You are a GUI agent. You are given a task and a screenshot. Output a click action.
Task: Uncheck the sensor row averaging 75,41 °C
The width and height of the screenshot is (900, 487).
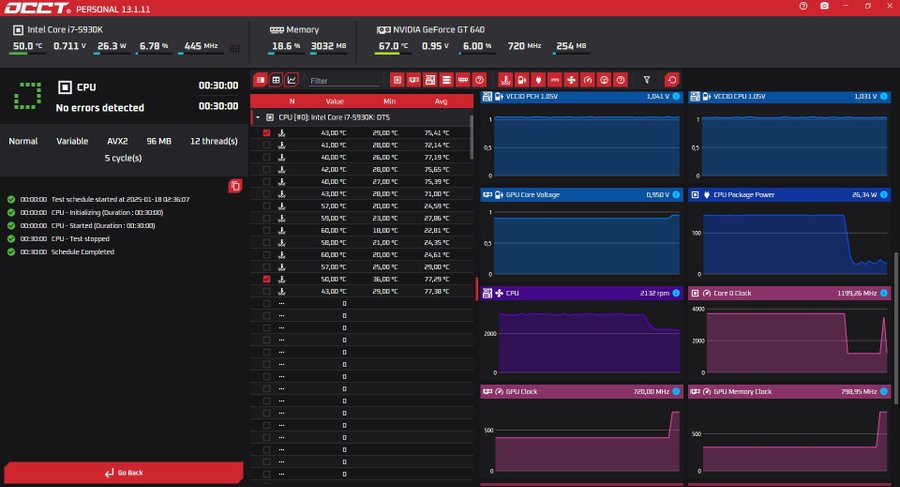coord(266,133)
